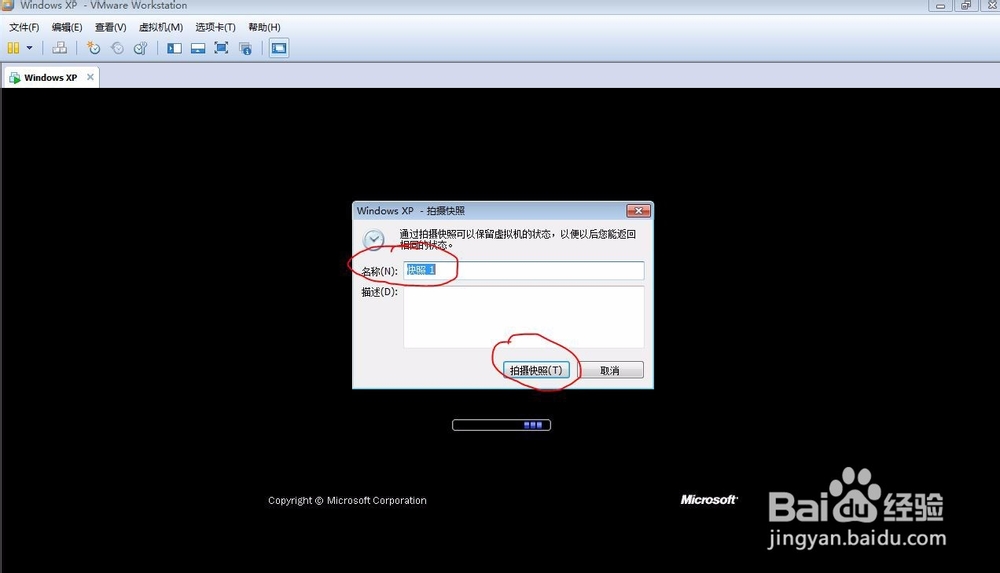This screenshot has height=573, width=1000.
Task: Click the 拍摄快照(T) button
Action: (x=536, y=370)
